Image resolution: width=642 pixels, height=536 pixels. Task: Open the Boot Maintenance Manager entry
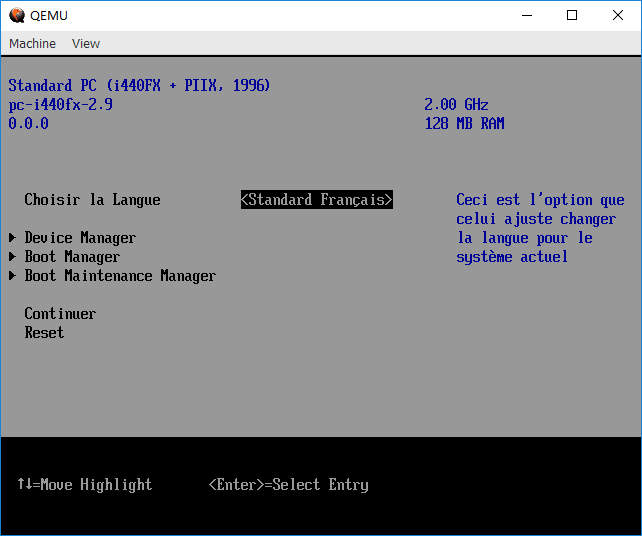120,276
